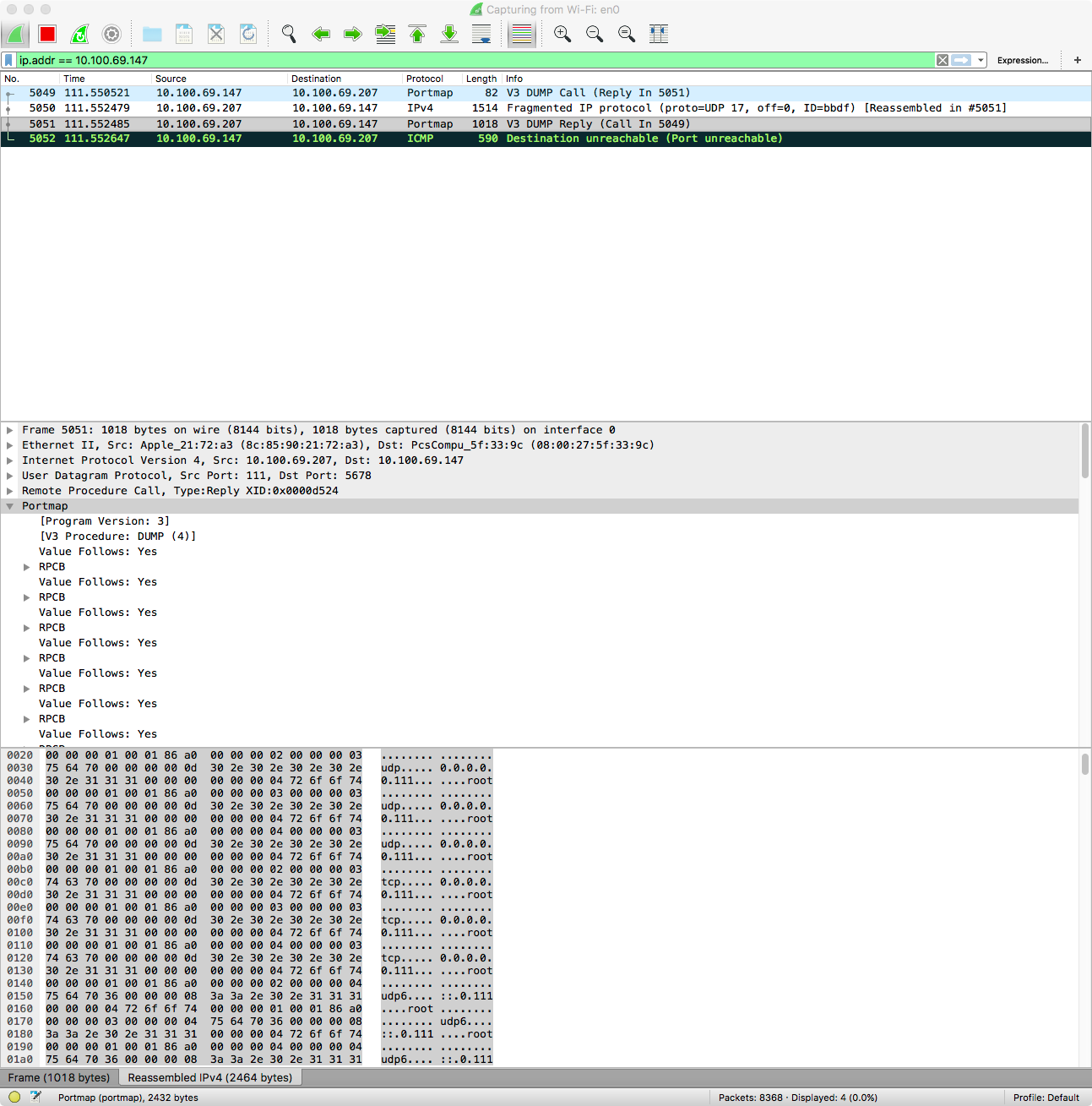
Task: Open capture file properties status icon
Action: (x=35, y=1097)
